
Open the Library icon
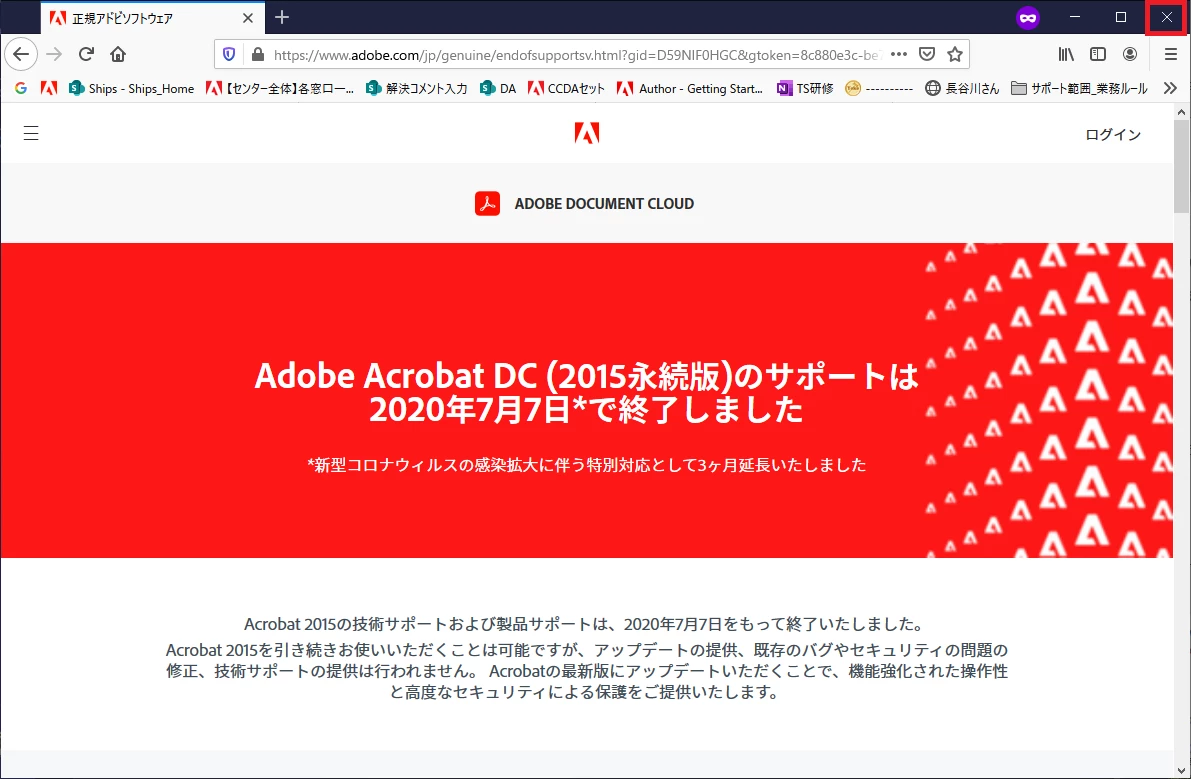[1066, 54]
